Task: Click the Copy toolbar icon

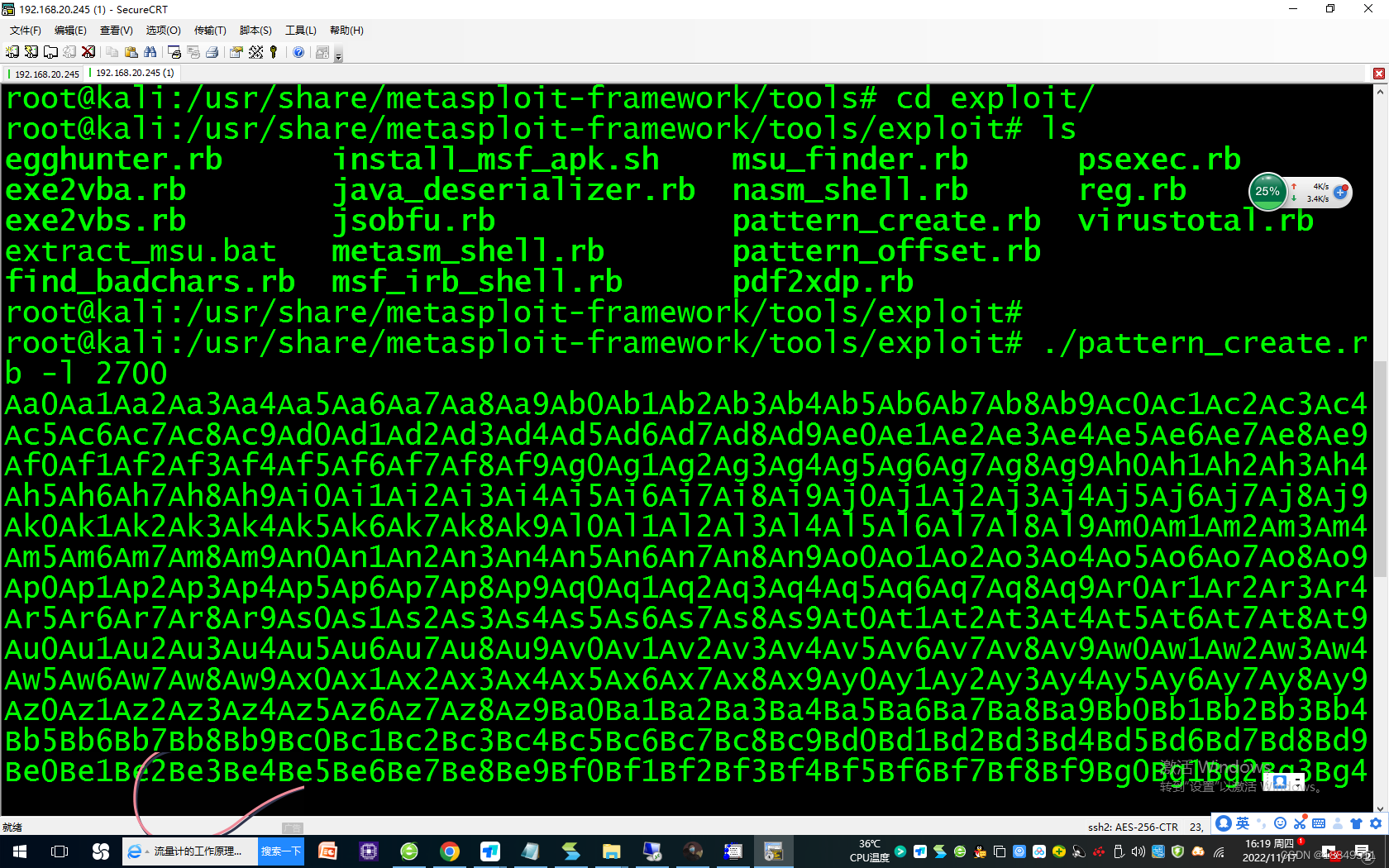Action: coord(112,52)
